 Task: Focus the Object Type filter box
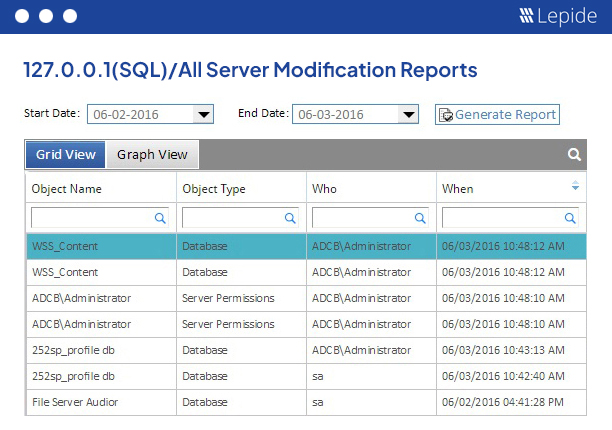(x=240, y=217)
